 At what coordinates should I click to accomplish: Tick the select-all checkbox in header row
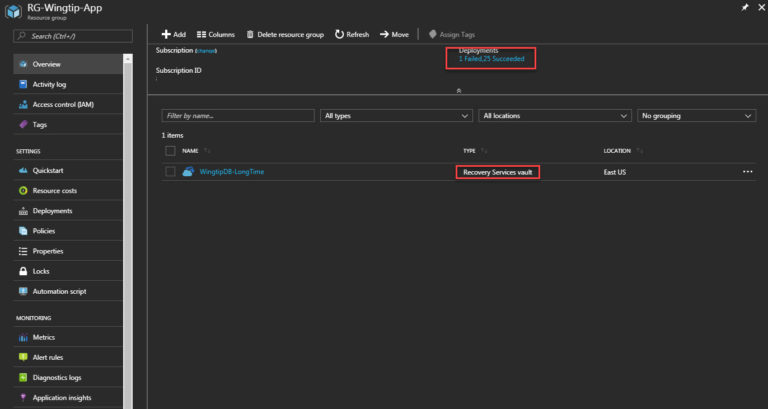[170, 151]
